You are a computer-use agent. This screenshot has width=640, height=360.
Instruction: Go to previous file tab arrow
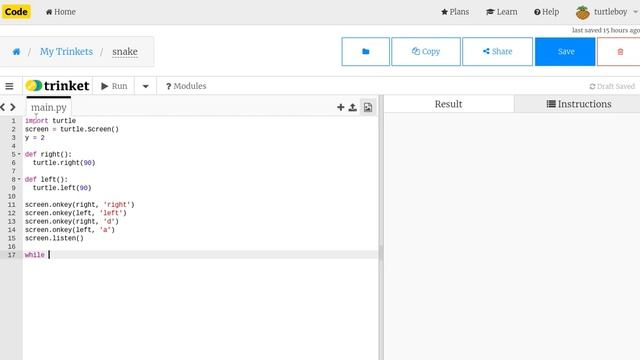pyautogui.click(x=3, y=107)
